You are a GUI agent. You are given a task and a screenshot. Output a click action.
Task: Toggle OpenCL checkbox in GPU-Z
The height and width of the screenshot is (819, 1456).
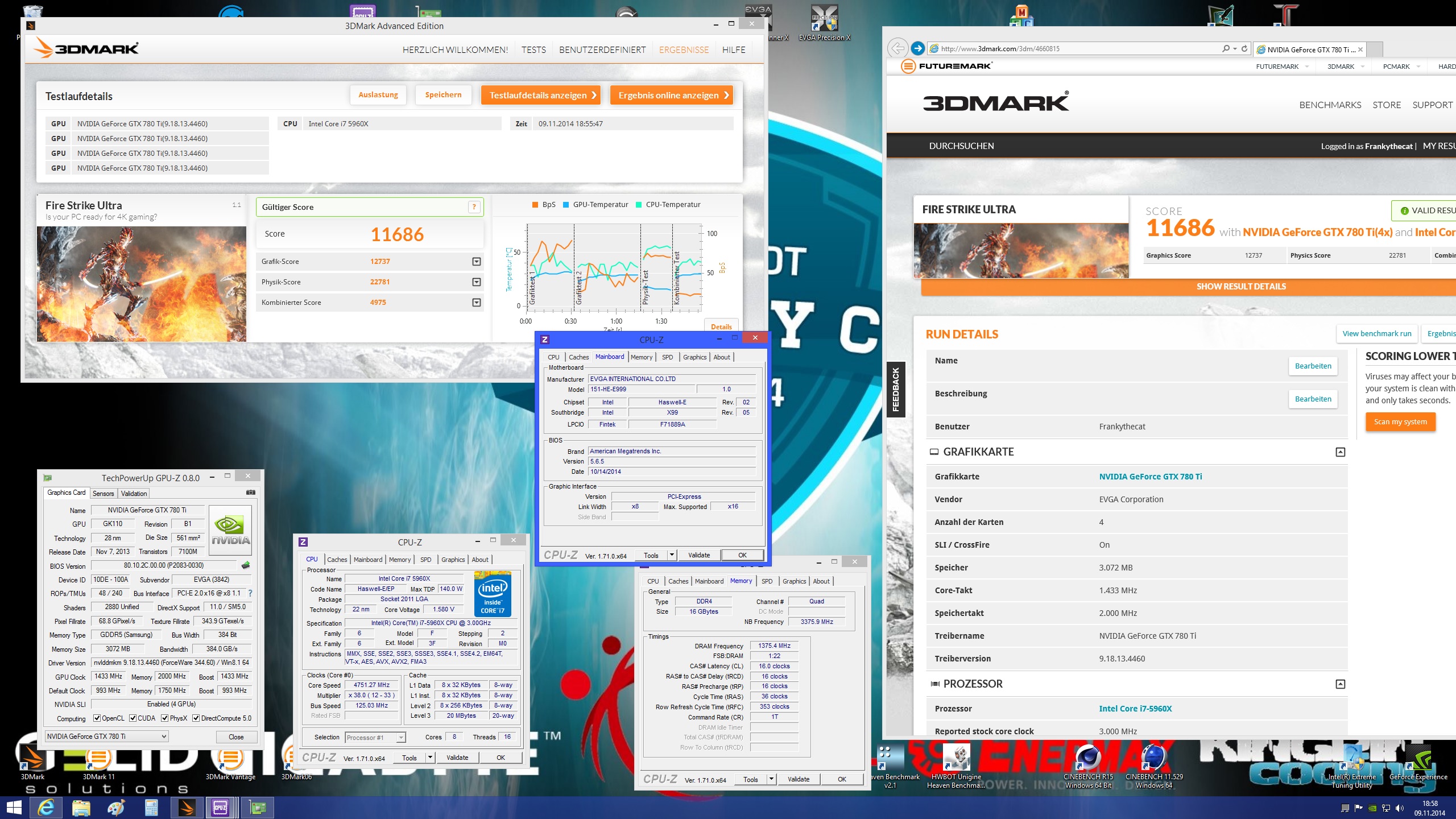(x=97, y=718)
